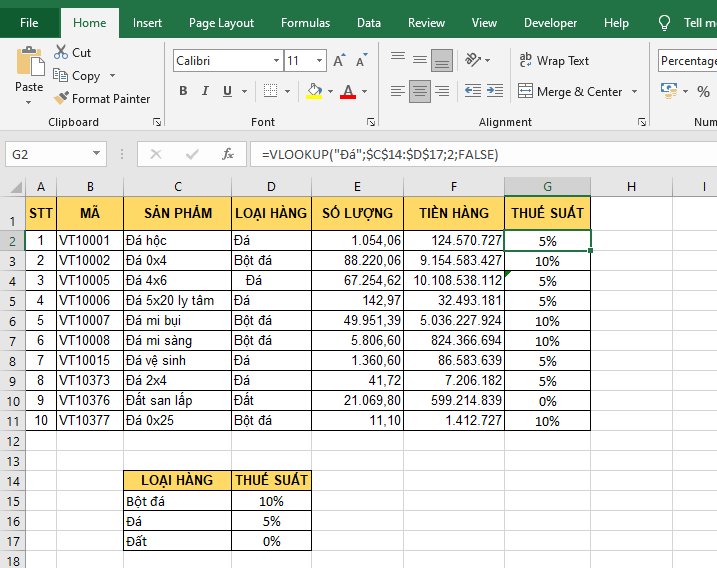Activate the Format Painter brush
Viewport: 717px width, 568px height.
tap(61, 98)
